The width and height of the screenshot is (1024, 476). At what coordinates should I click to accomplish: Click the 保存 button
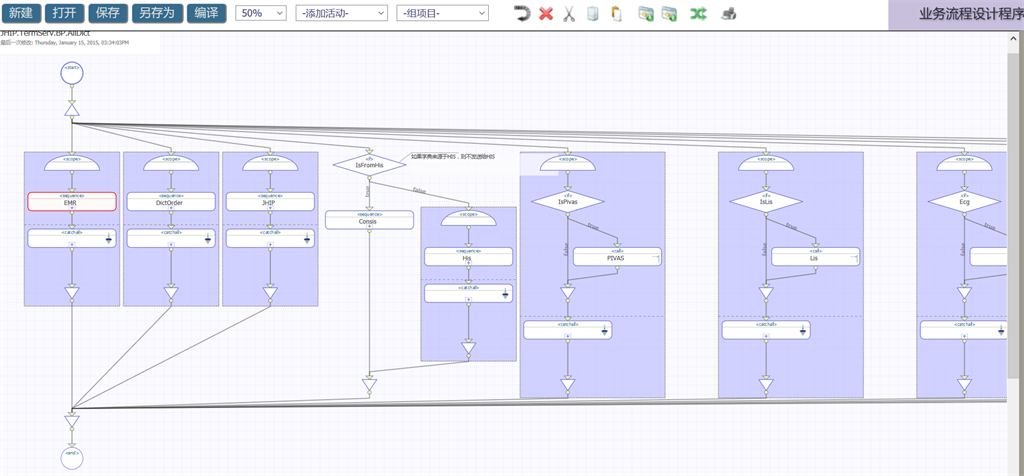tap(106, 13)
